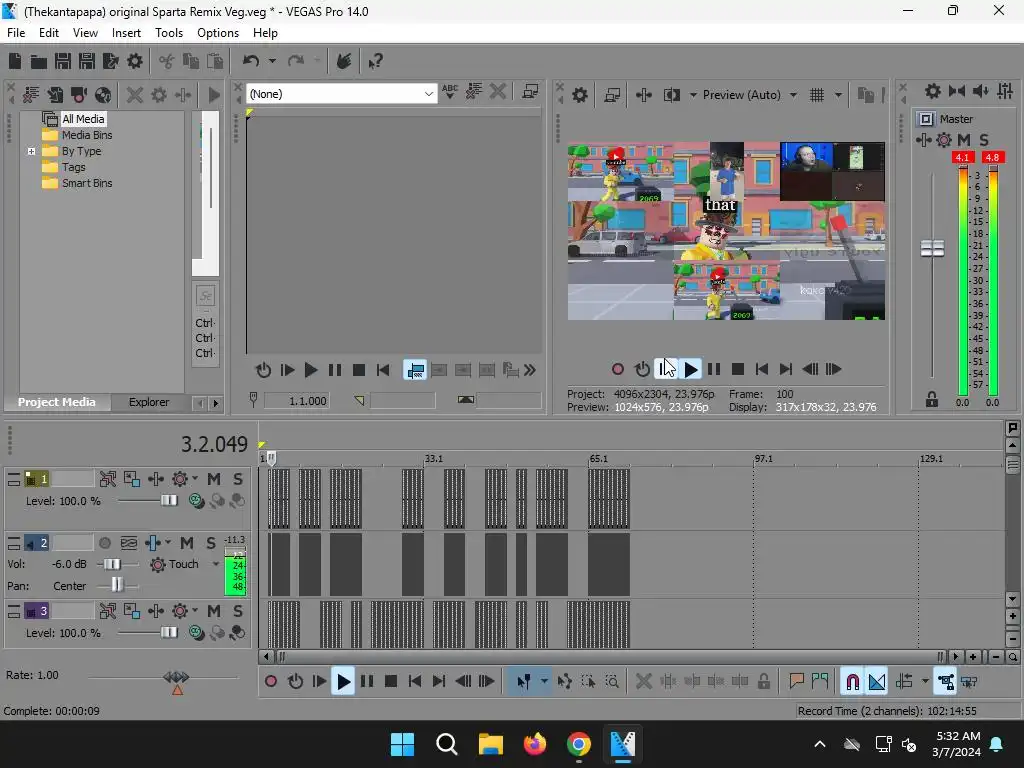Mute the Master bus

(964, 140)
